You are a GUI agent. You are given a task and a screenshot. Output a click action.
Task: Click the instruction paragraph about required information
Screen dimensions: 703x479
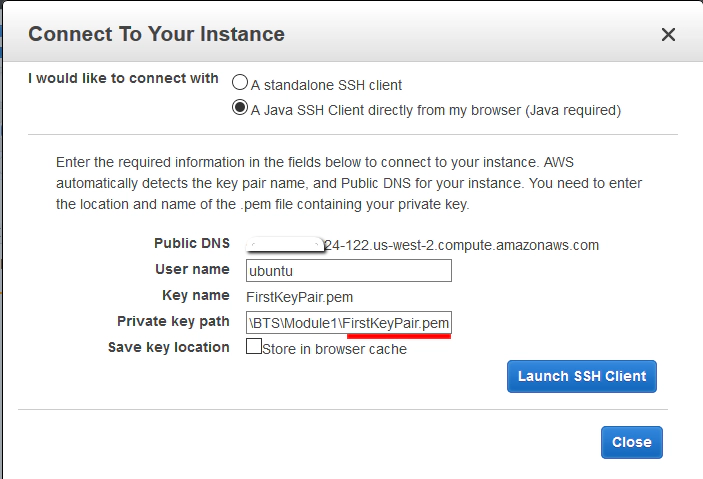point(350,183)
